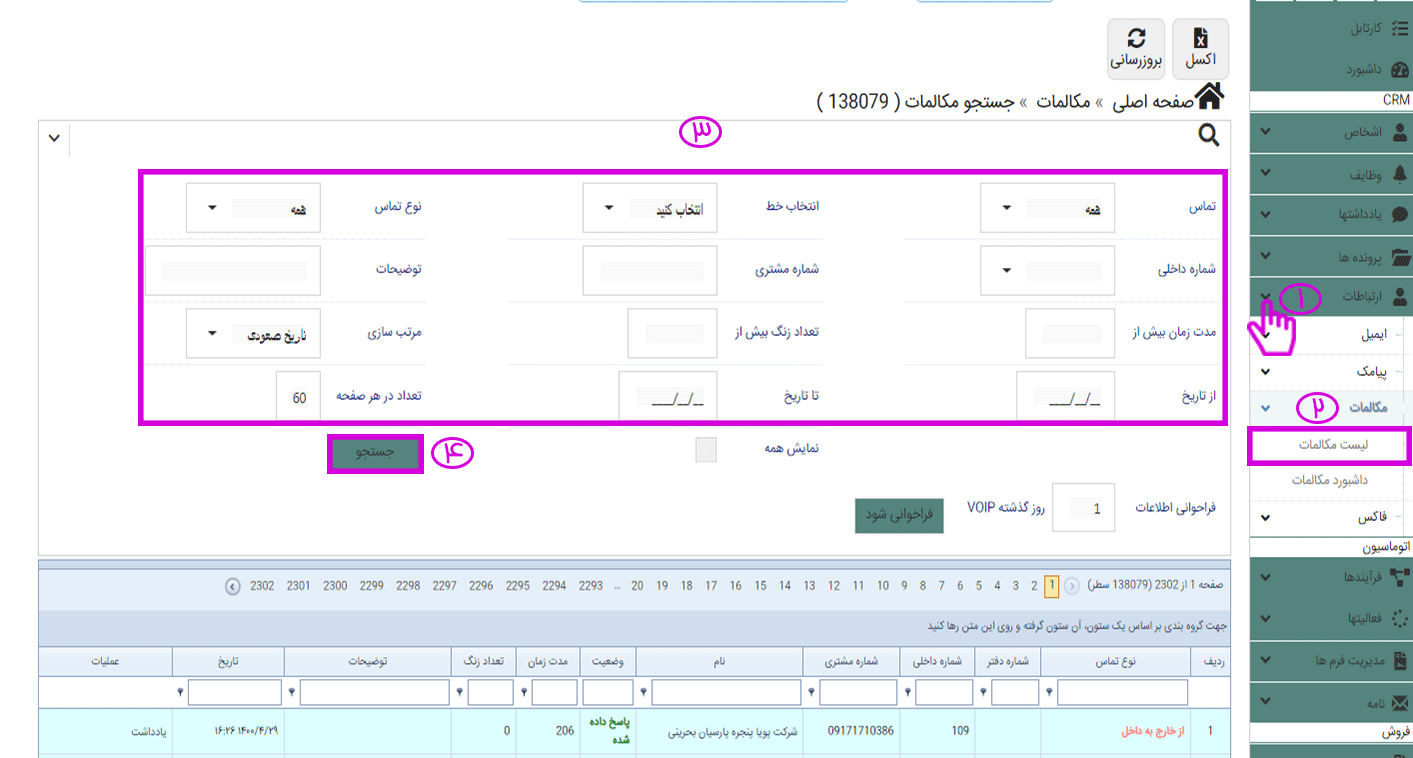Click the روز گذشته VOIP days field

point(1083,508)
